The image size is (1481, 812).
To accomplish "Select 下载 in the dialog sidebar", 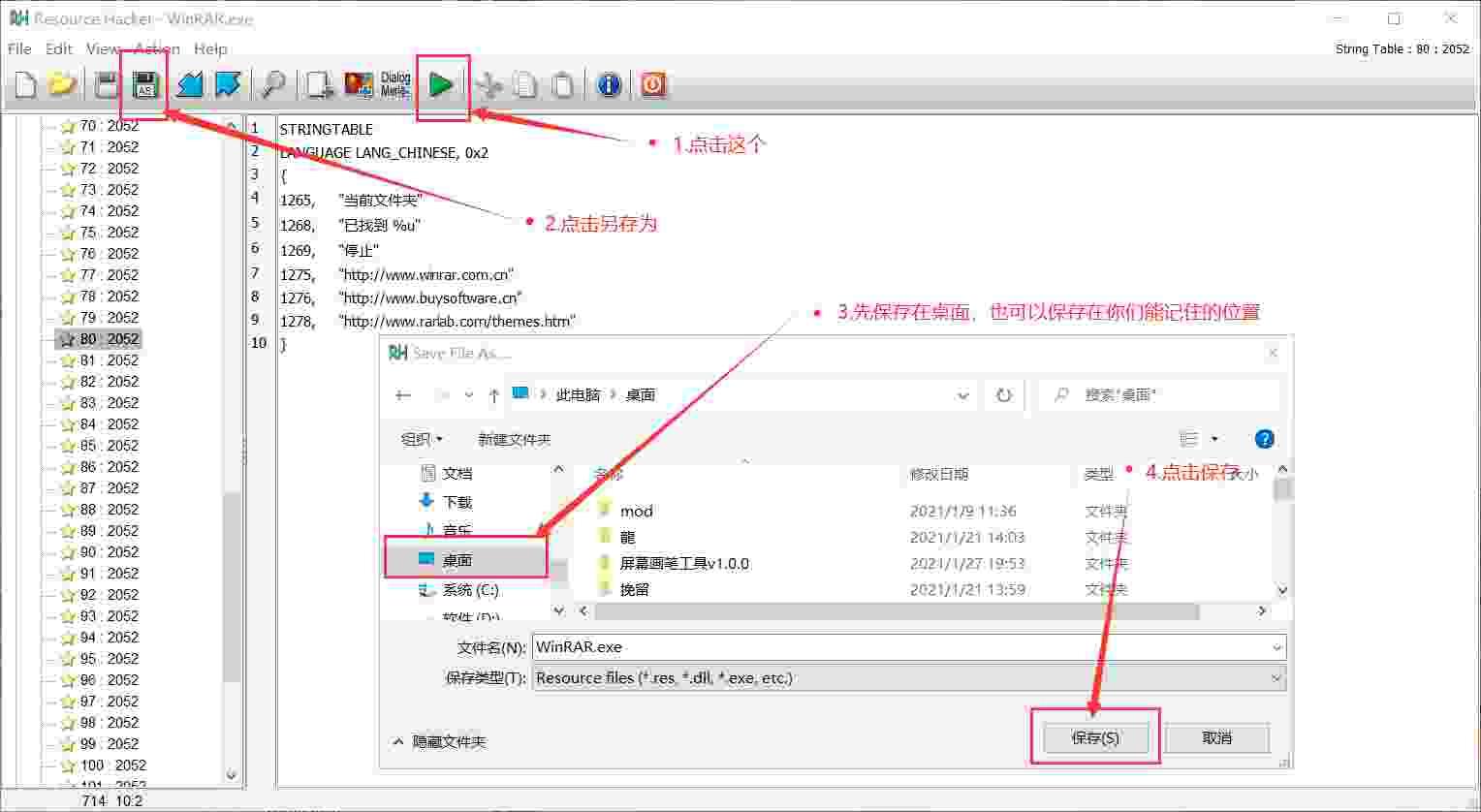I will tap(457, 502).
